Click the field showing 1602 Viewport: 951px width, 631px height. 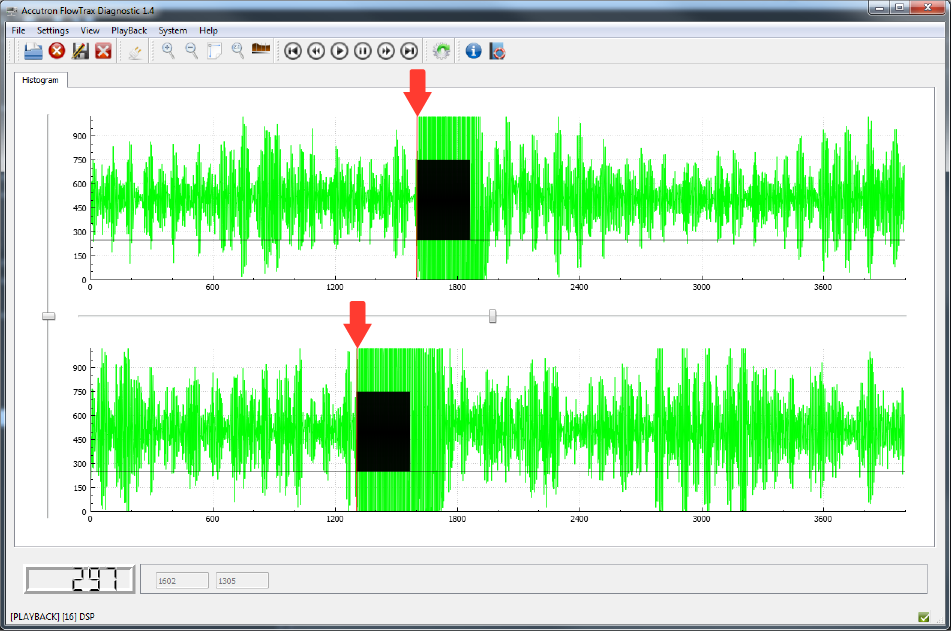182,580
